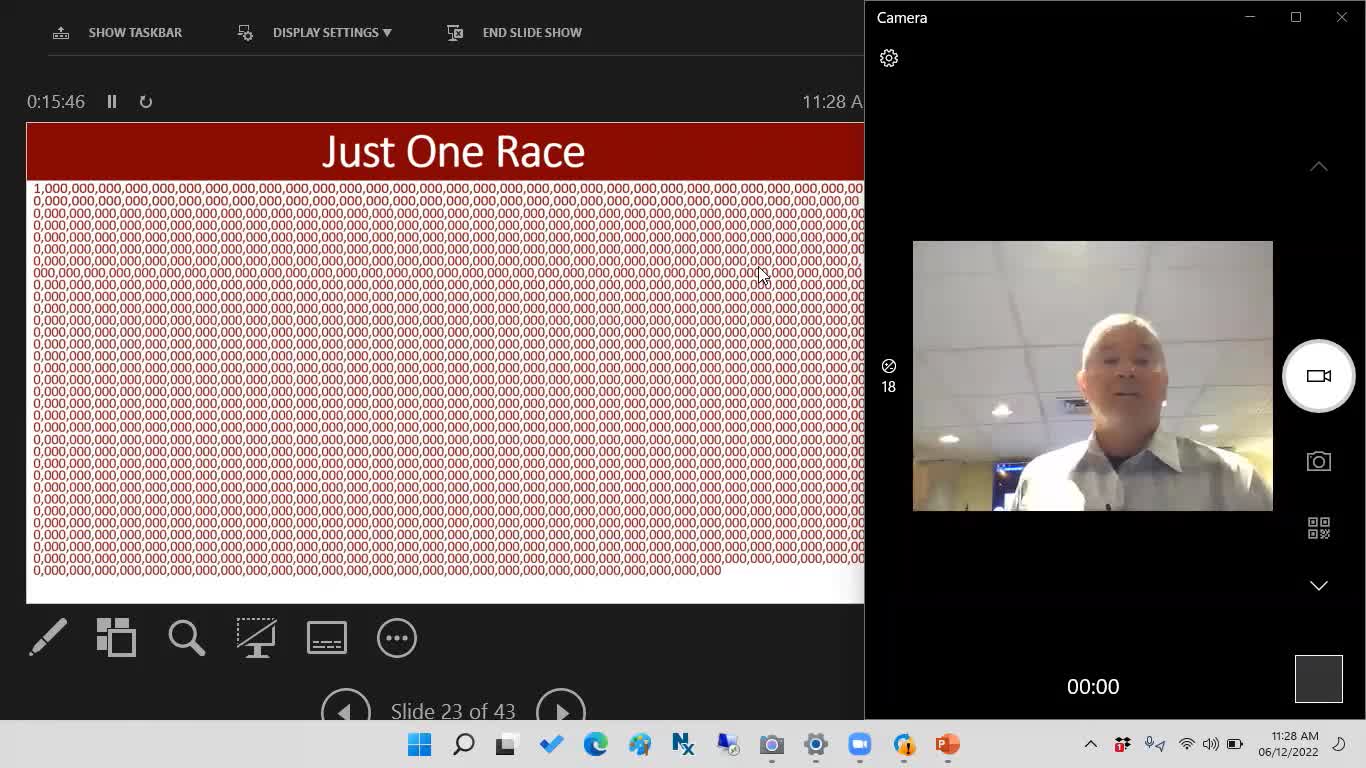Maximize the Camera window
1366x768 pixels.
1296,17
